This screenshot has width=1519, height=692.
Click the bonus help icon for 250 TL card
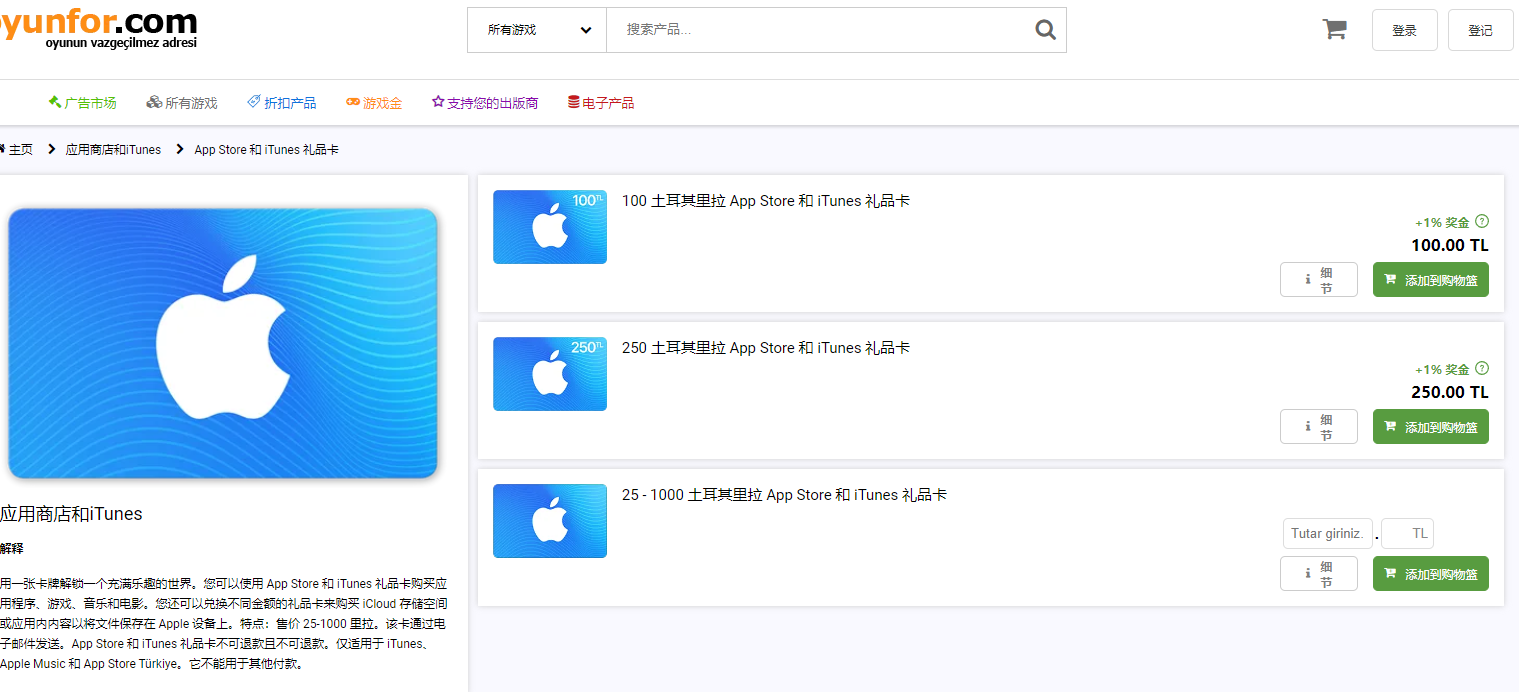pos(1482,369)
